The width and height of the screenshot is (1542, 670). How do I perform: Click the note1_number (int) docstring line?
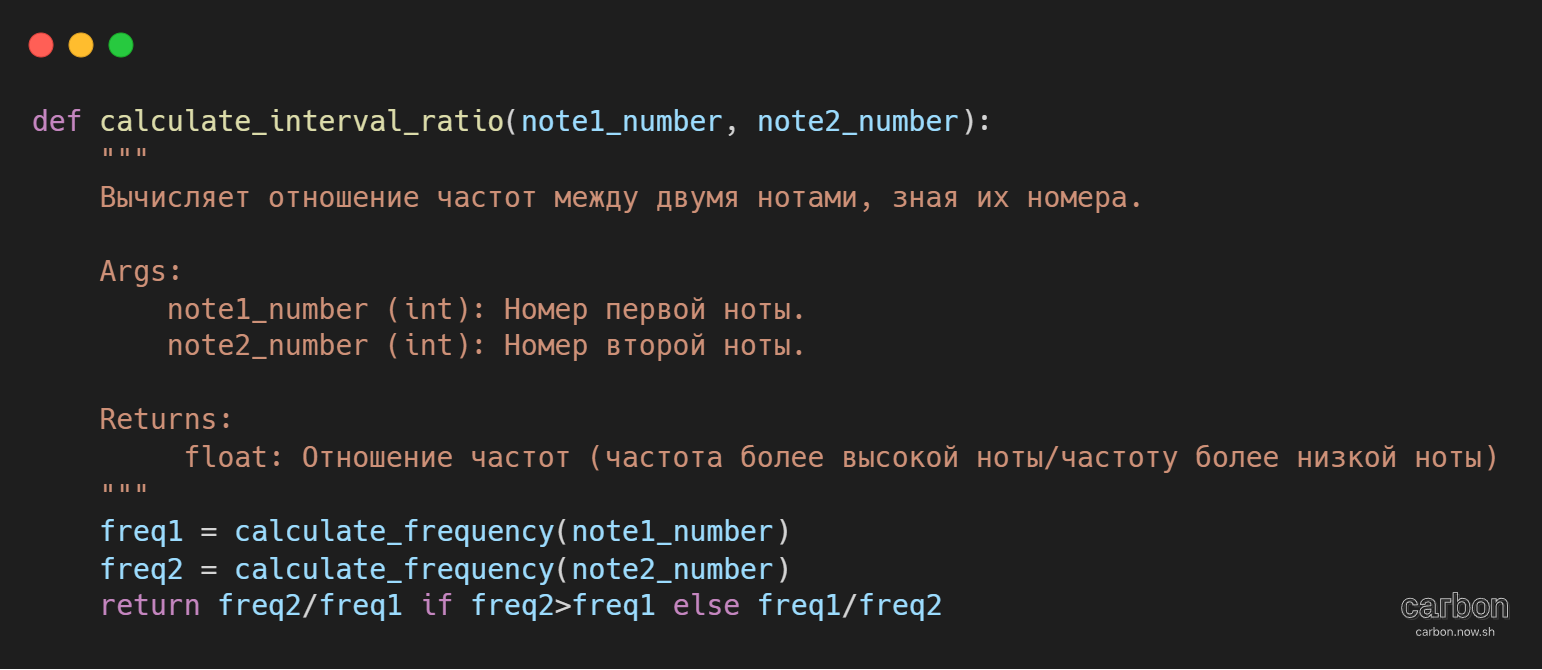(x=486, y=310)
